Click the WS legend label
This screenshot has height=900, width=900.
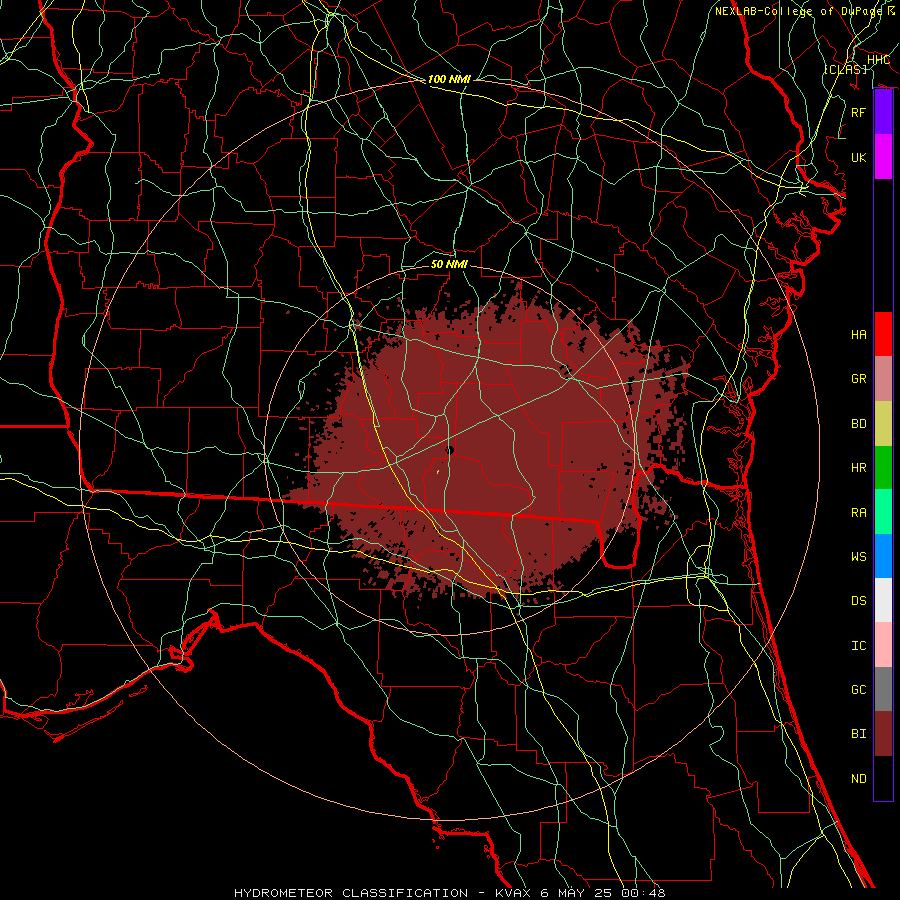(x=859, y=556)
